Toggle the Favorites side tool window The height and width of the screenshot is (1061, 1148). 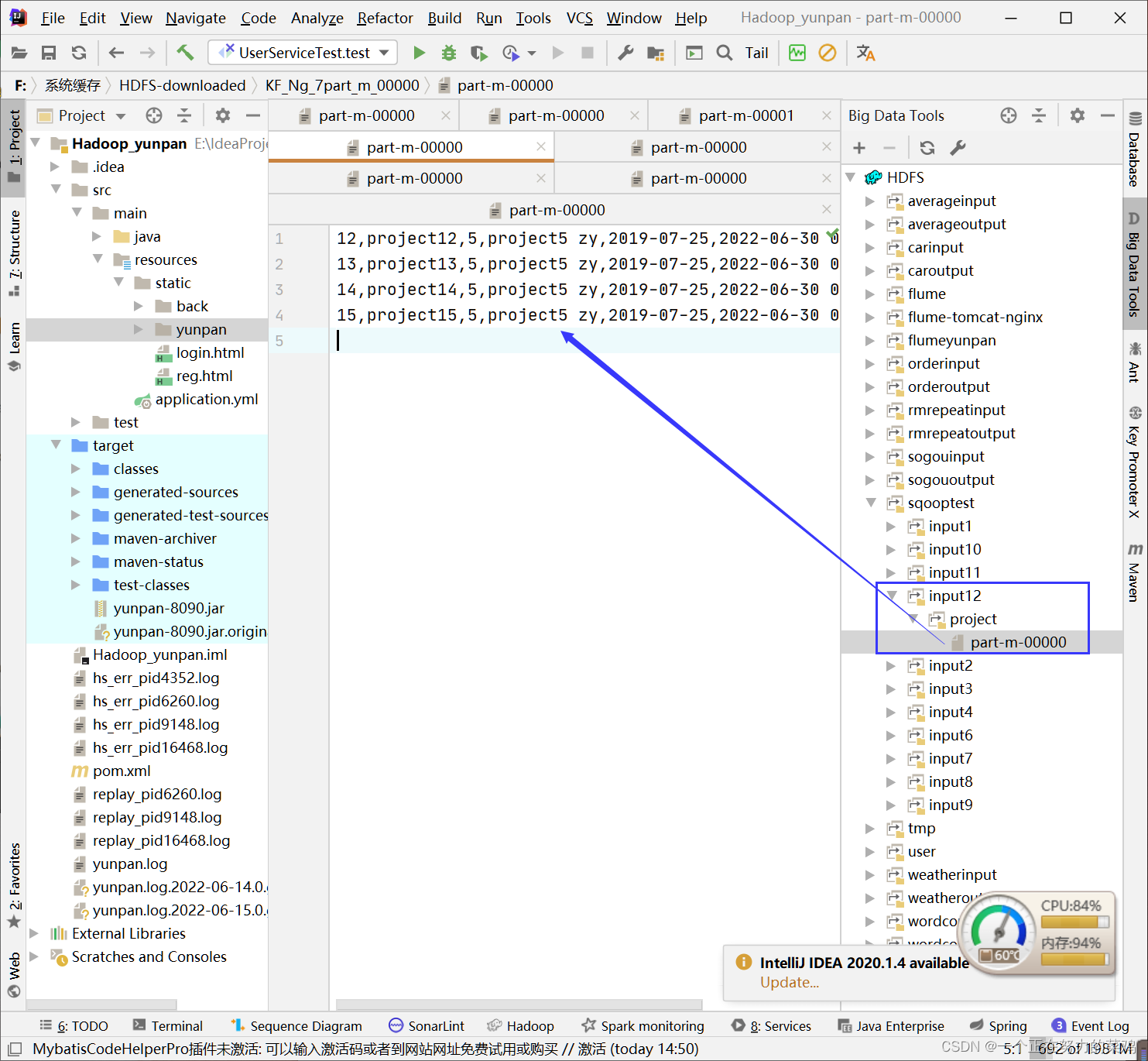pos(14,885)
